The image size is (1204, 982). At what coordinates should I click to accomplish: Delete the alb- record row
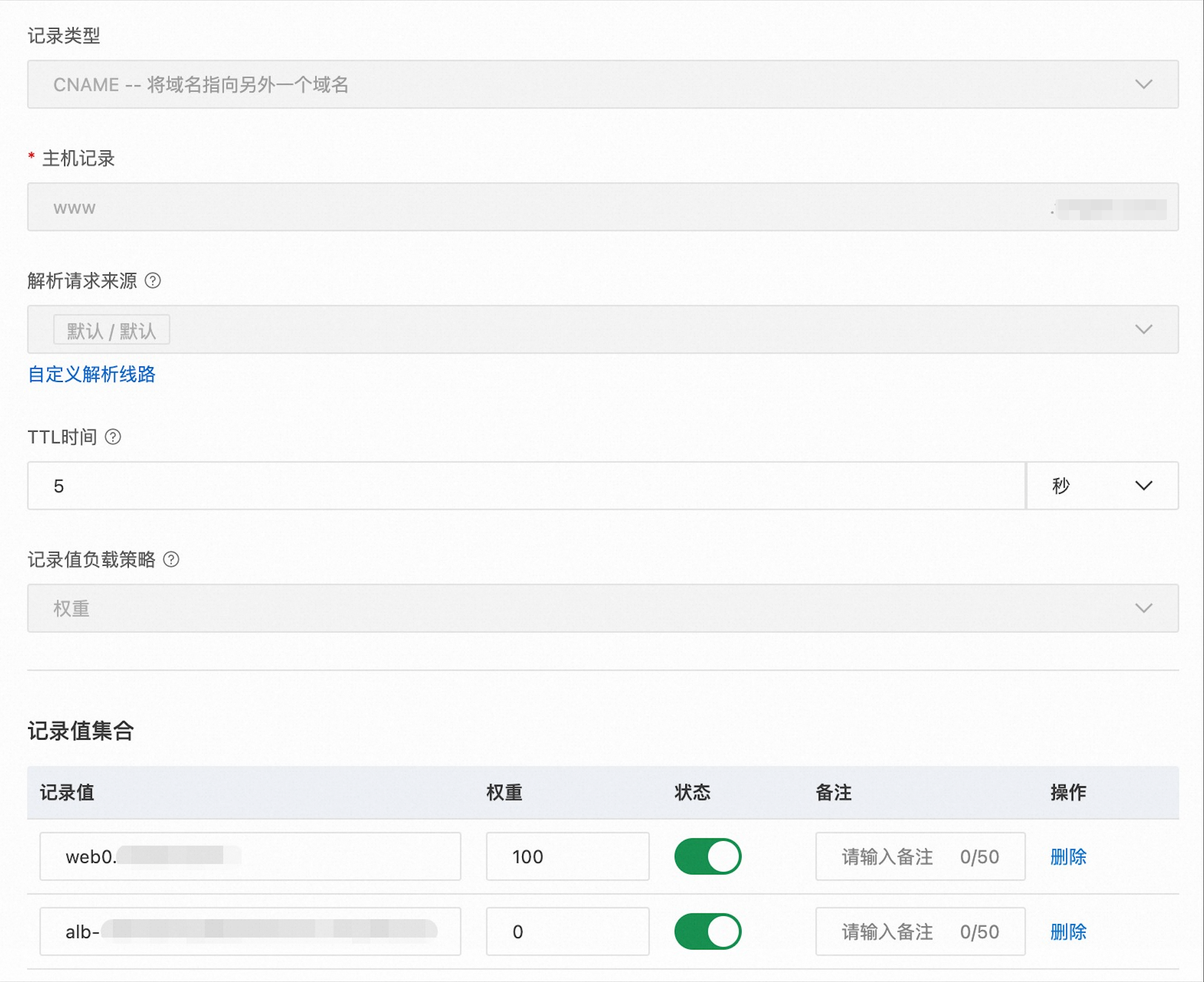click(x=1068, y=932)
